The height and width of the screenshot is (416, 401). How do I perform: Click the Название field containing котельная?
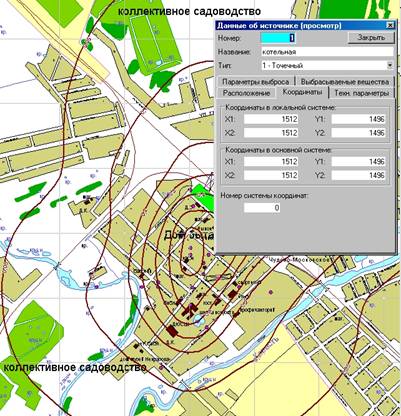[x=327, y=52]
